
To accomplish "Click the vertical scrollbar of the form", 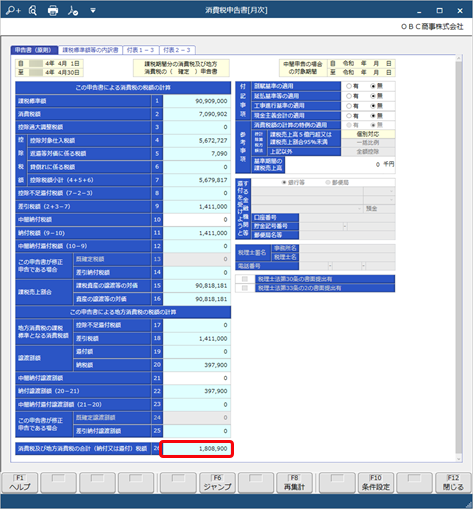I will 459,258.
